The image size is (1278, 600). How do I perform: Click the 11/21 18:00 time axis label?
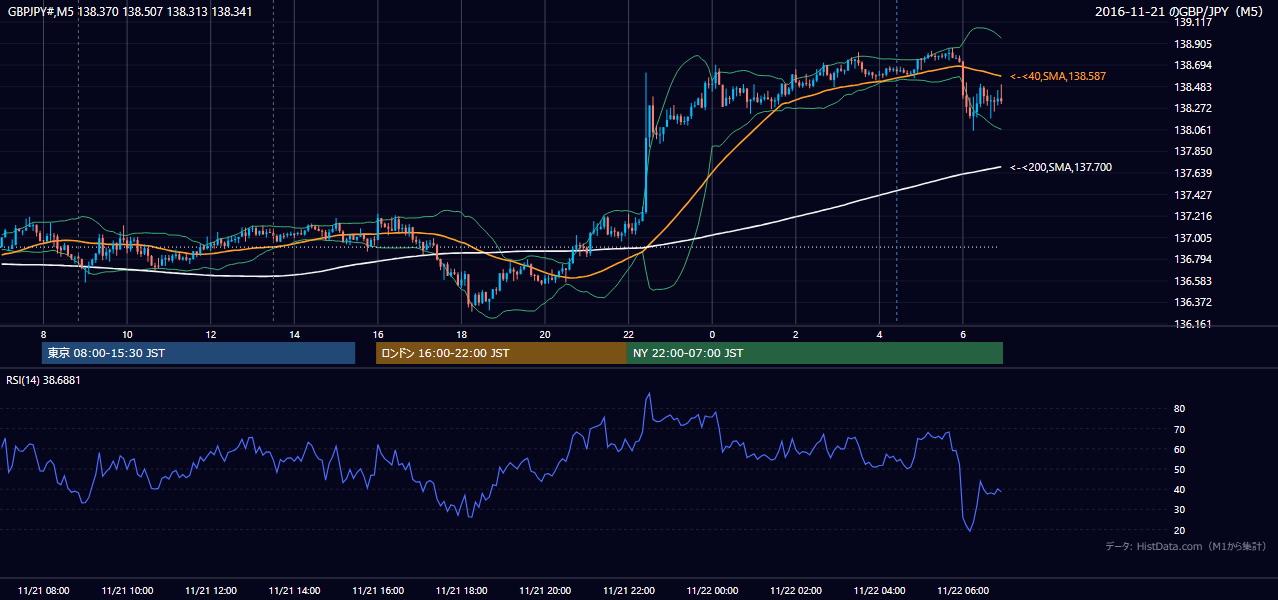462,591
